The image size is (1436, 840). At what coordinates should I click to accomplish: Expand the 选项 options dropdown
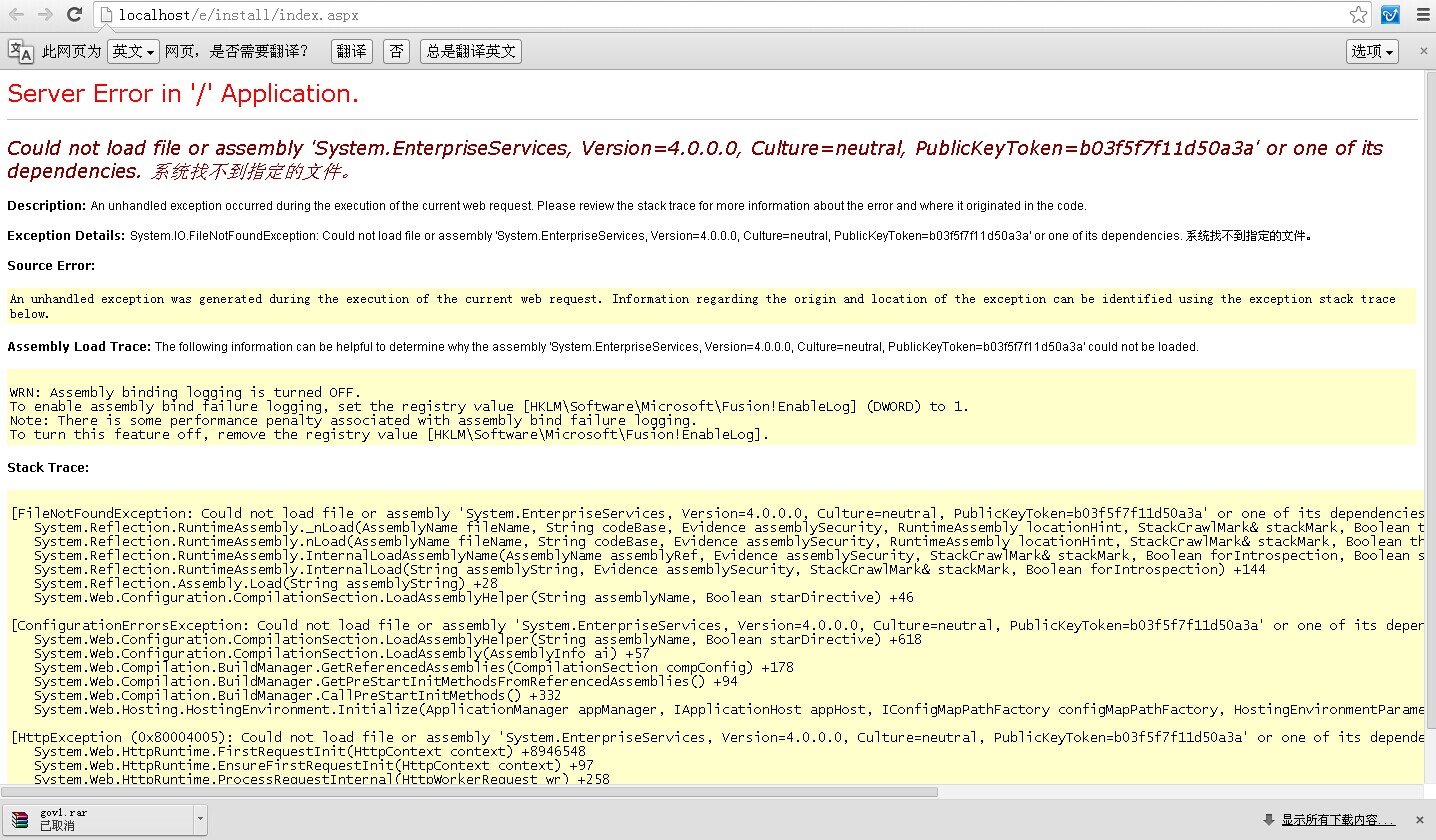1372,51
